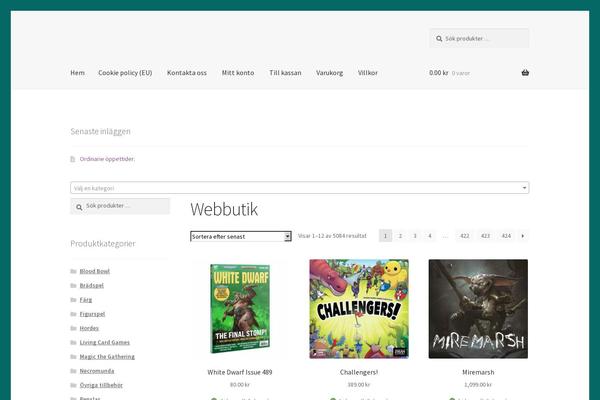The width and height of the screenshot is (600, 400).
Task: Go to last results page 424
Action: point(506,236)
